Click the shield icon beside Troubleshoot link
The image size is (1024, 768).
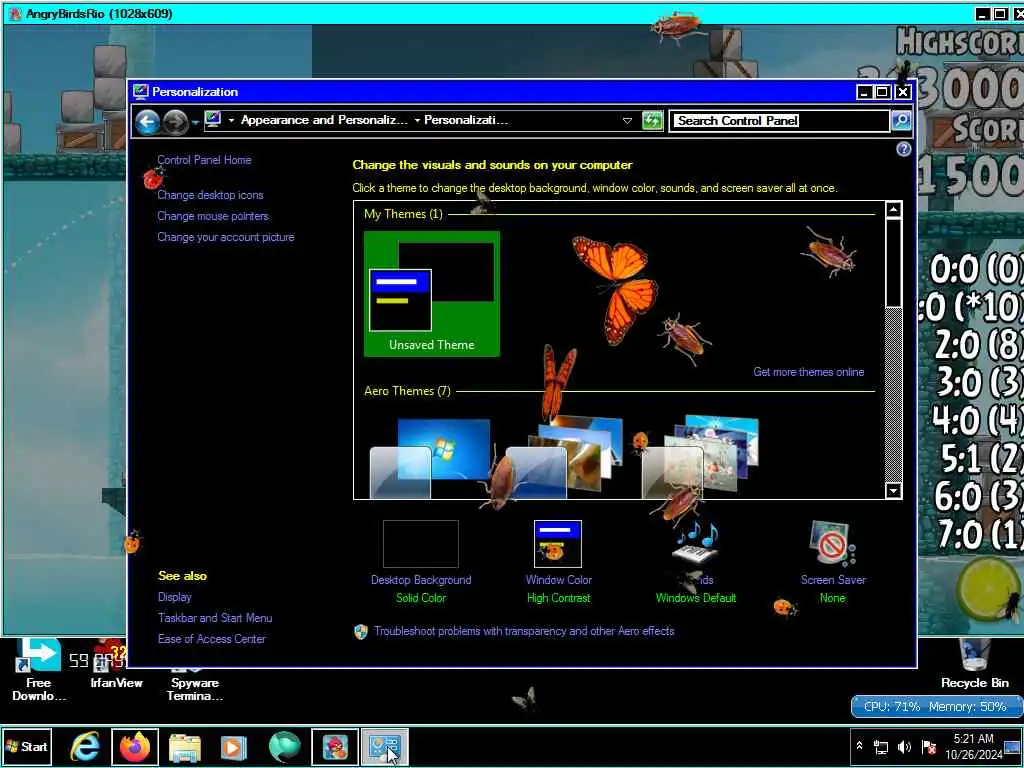360,632
